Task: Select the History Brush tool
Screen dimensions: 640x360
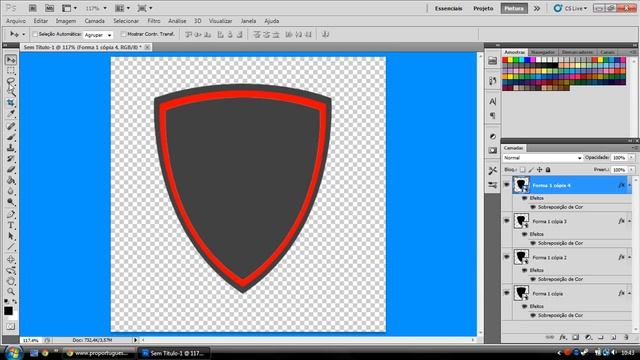Action: 11,158
